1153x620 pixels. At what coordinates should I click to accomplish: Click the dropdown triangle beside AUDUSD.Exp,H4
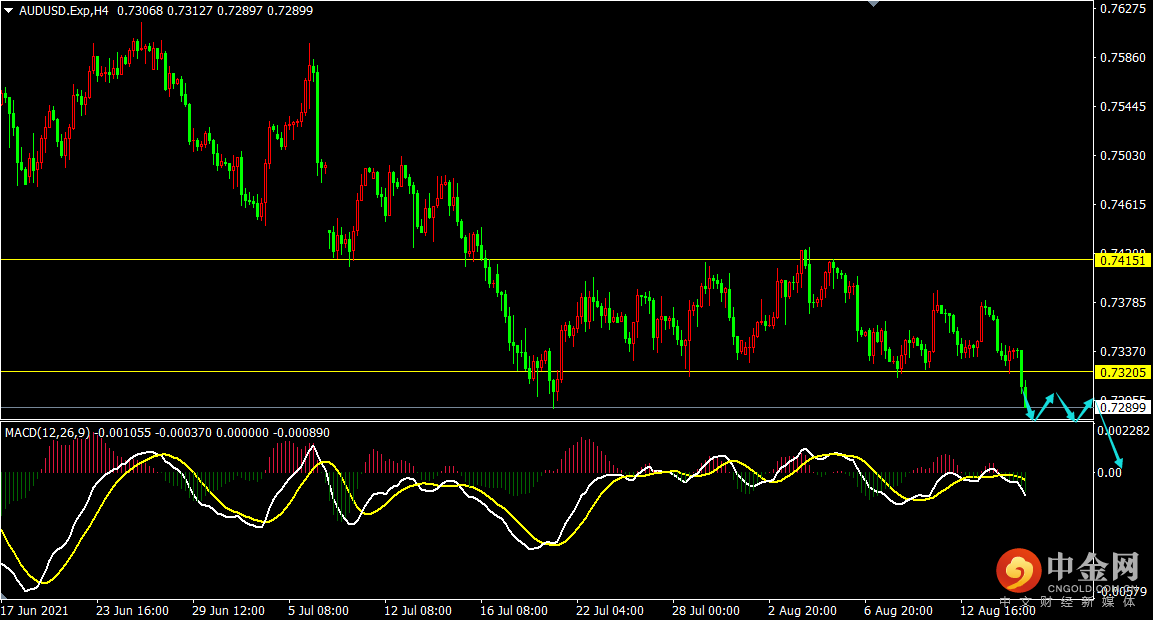coord(9,11)
